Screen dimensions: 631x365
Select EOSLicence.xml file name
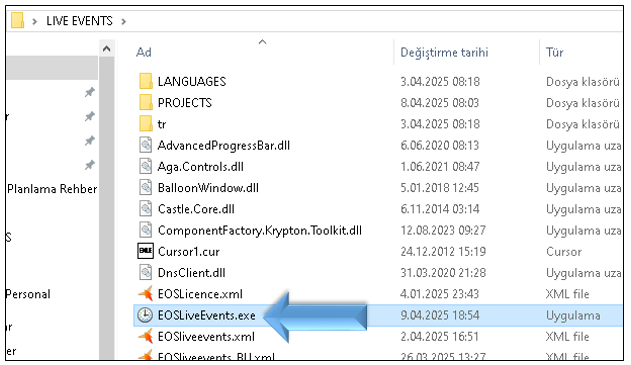tap(200, 294)
